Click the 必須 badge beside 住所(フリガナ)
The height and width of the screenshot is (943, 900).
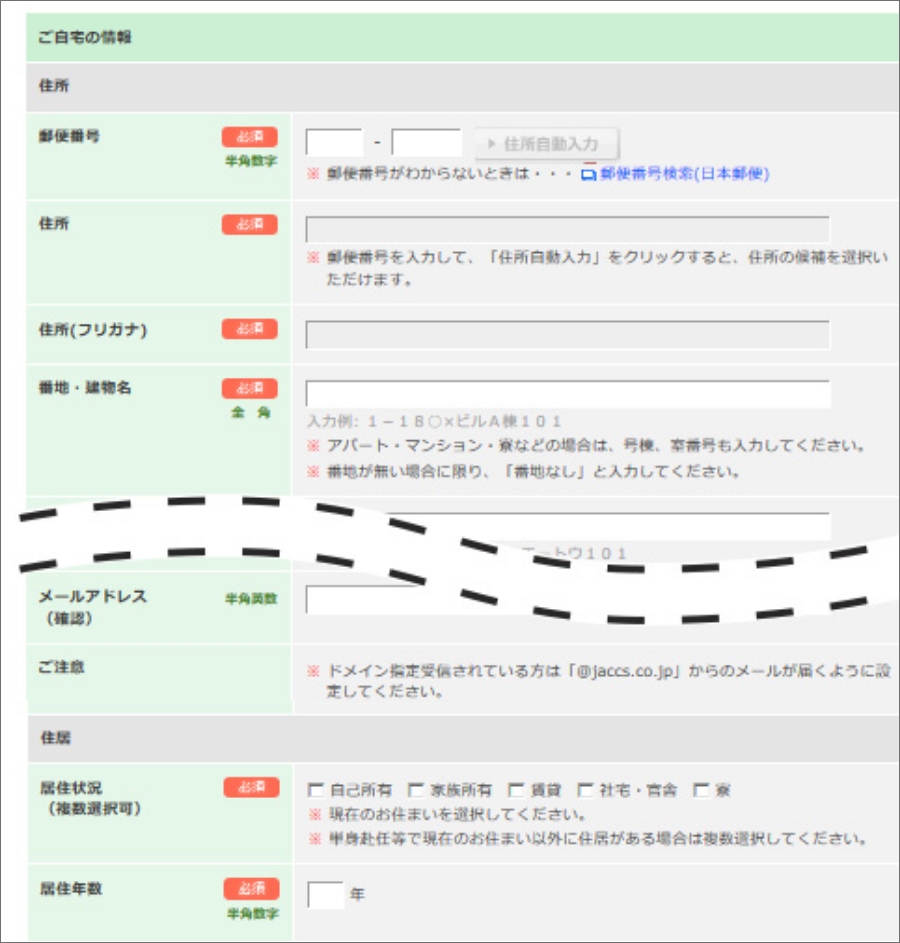[x=249, y=329]
